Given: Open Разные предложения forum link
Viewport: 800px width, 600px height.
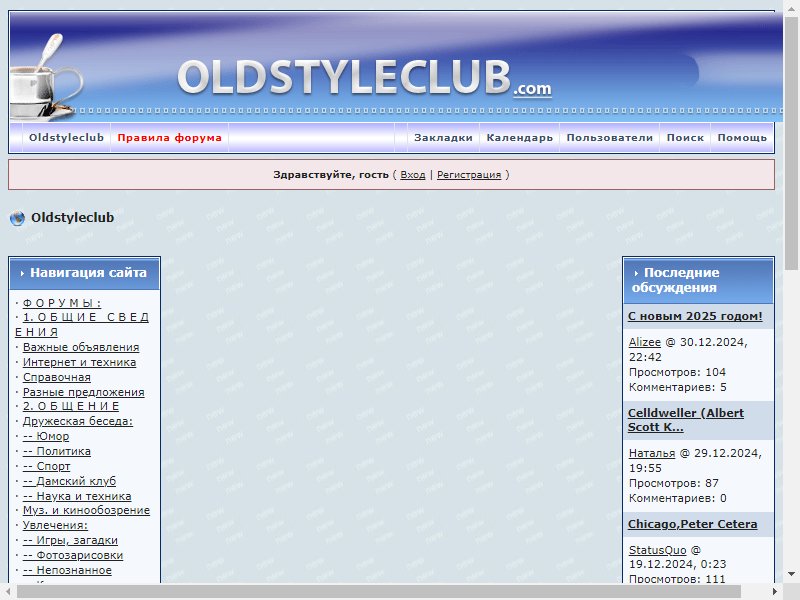Looking at the screenshot, I should click(84, 392).
